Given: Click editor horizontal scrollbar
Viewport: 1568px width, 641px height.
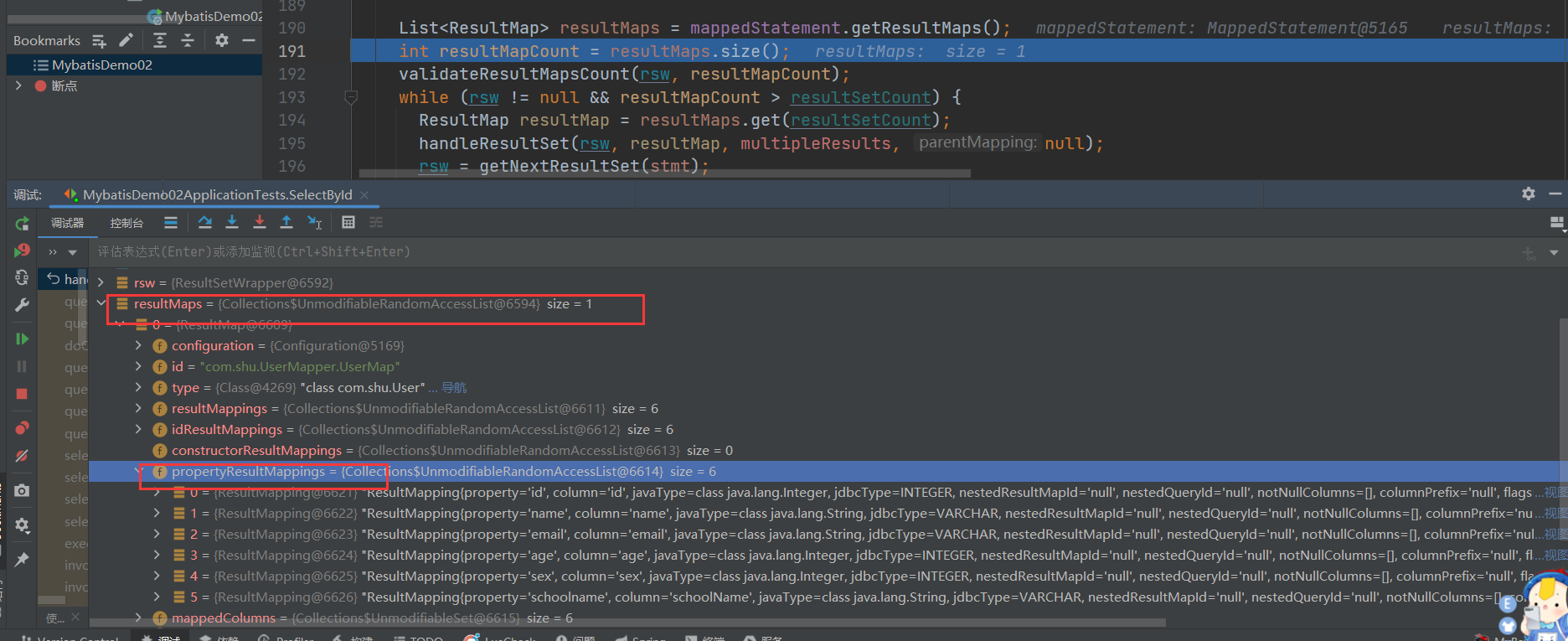Looking at the screenshot, I should [x=666, y=173].
